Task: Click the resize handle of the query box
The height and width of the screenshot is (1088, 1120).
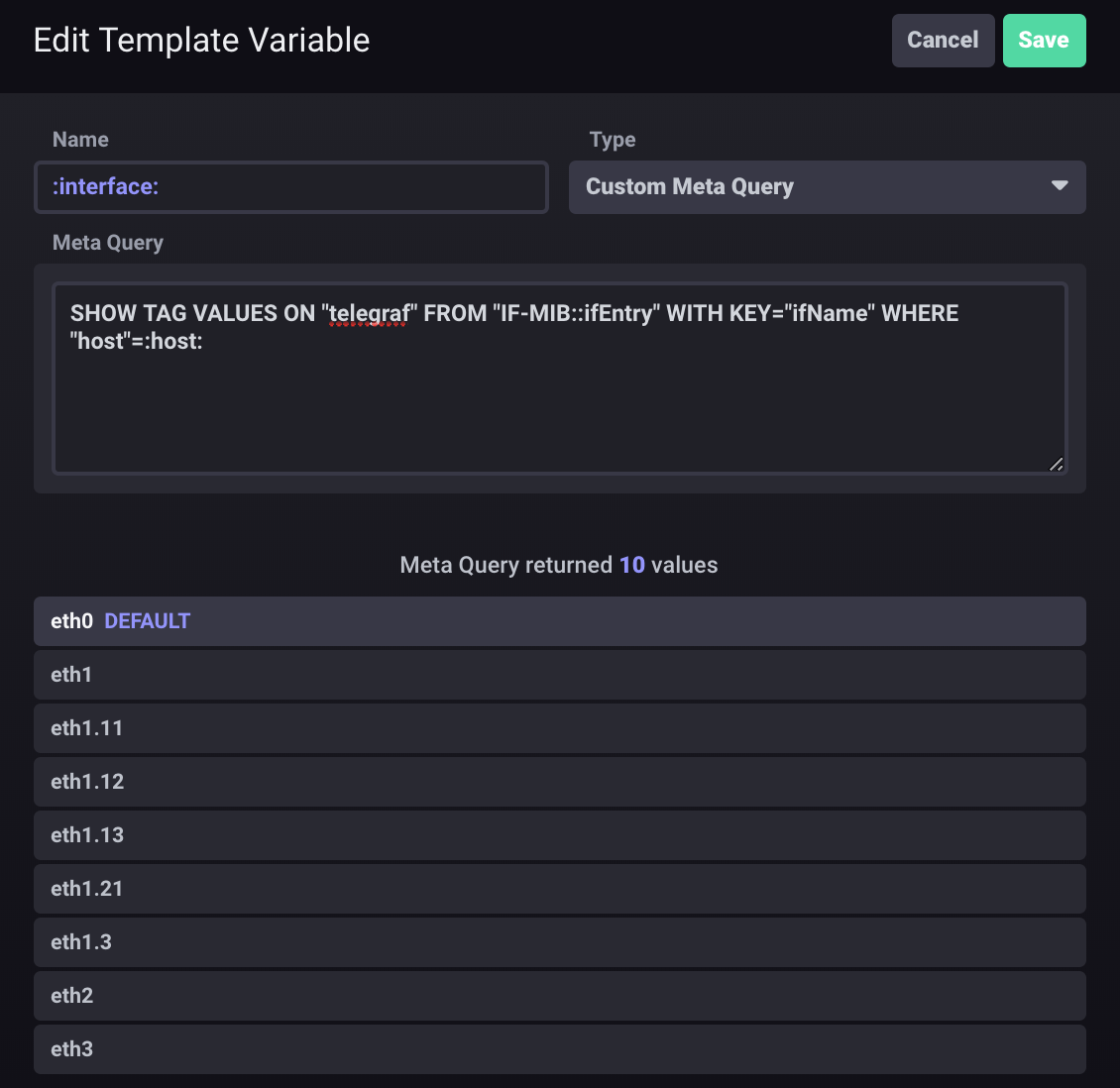Action: tap(1057, 464)
